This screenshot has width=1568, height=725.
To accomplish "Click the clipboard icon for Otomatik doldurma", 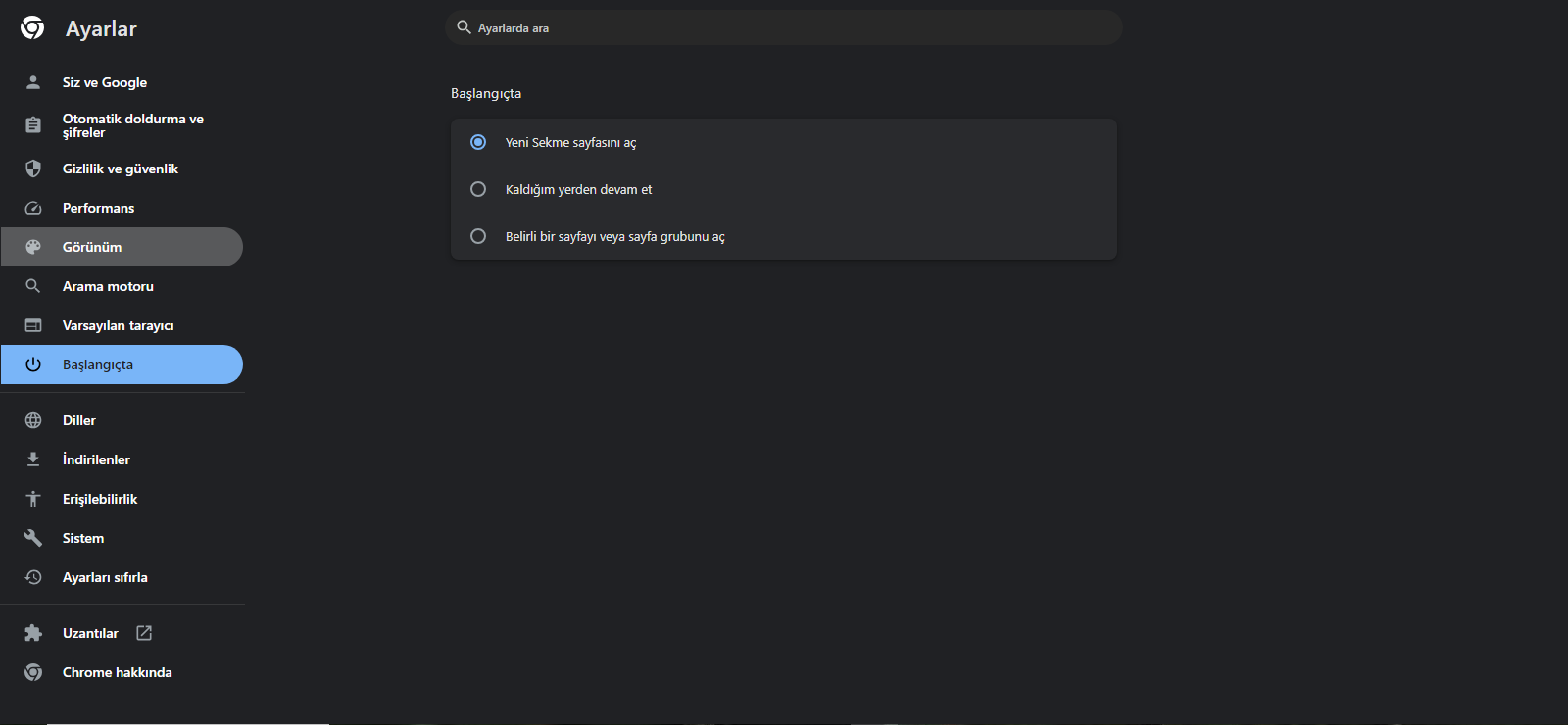I will [x=33, y=125].
